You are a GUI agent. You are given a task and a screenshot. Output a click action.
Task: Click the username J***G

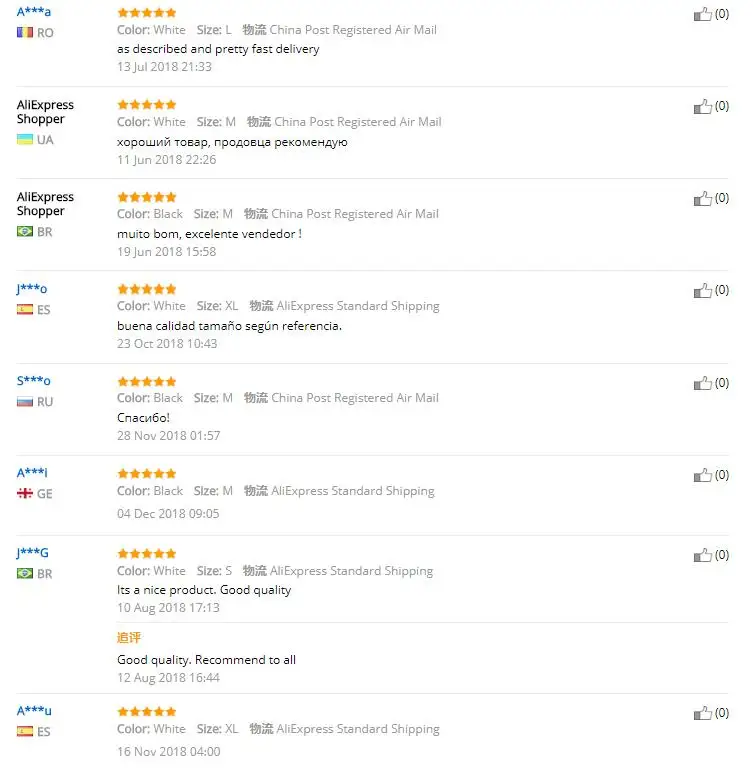(x=33, y=553)
